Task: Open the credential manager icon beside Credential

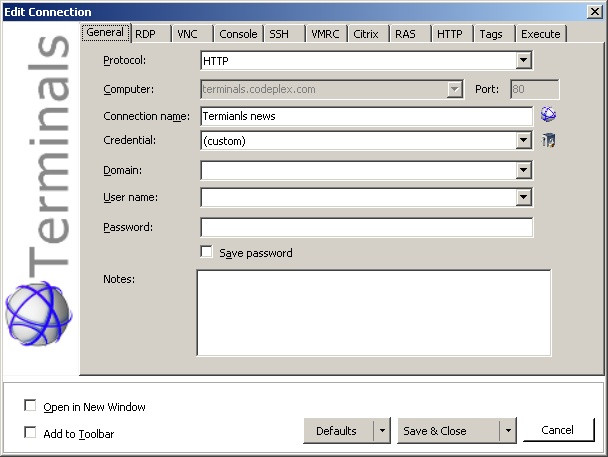Action: click(548, 140)
